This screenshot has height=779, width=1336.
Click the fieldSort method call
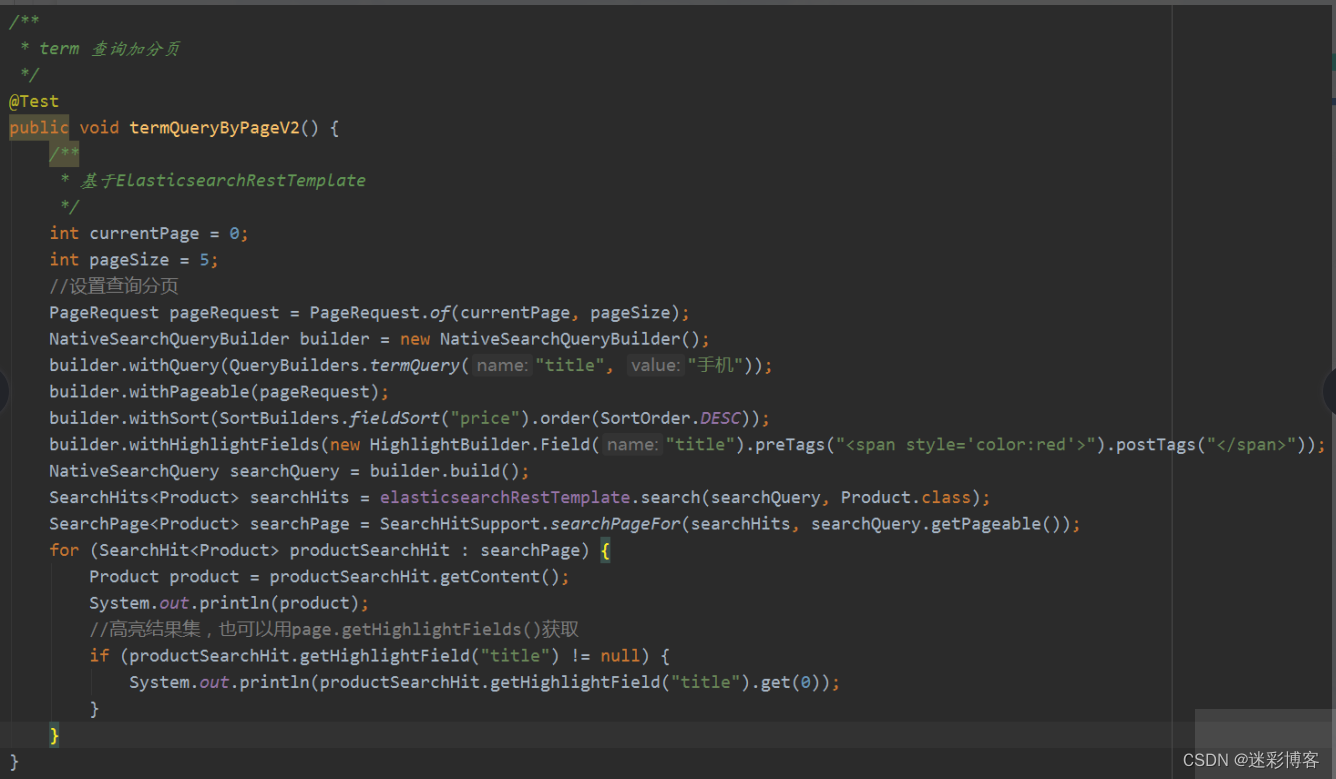[394, 418]
